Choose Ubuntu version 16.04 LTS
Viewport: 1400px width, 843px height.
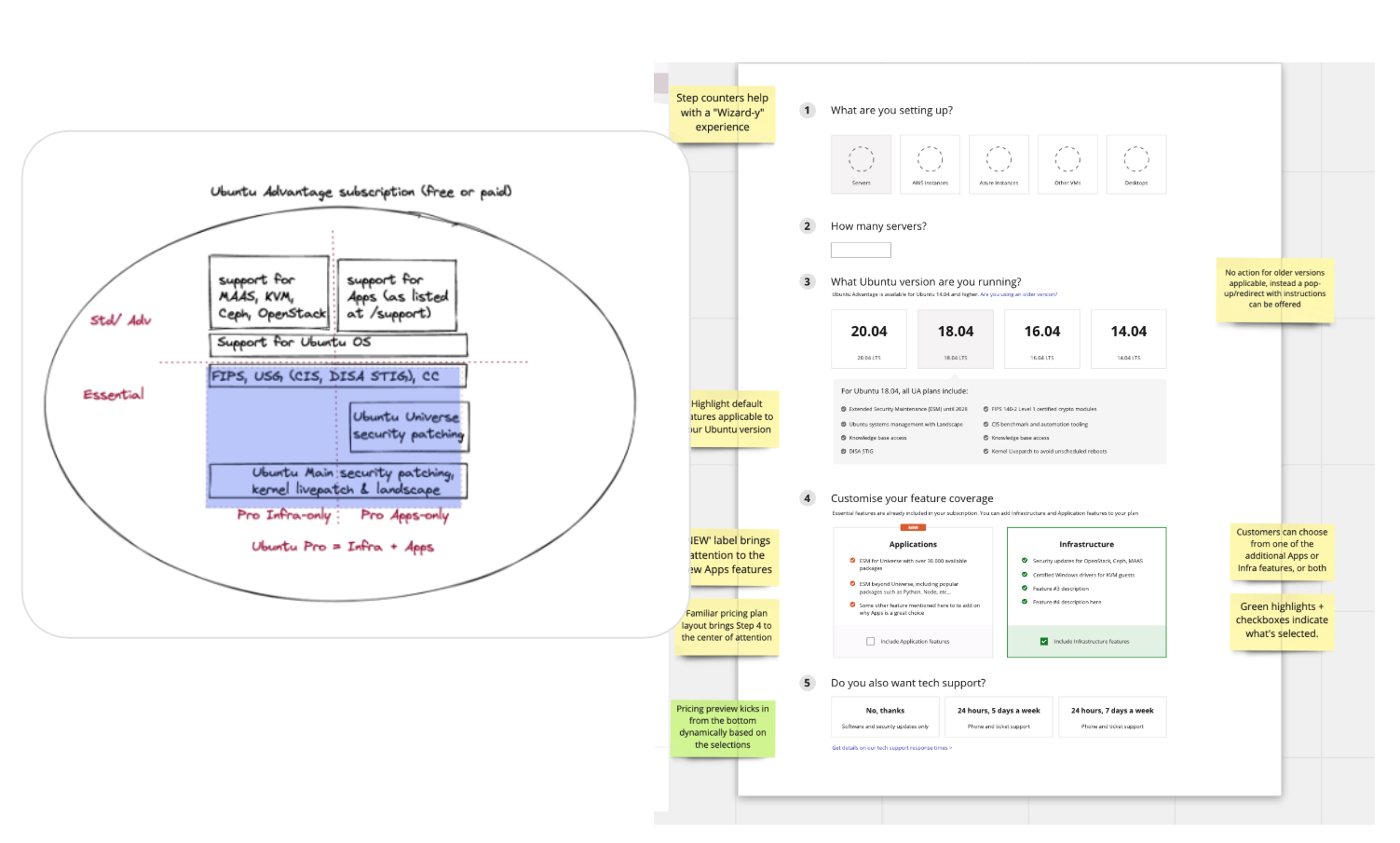coord(1042,339)
